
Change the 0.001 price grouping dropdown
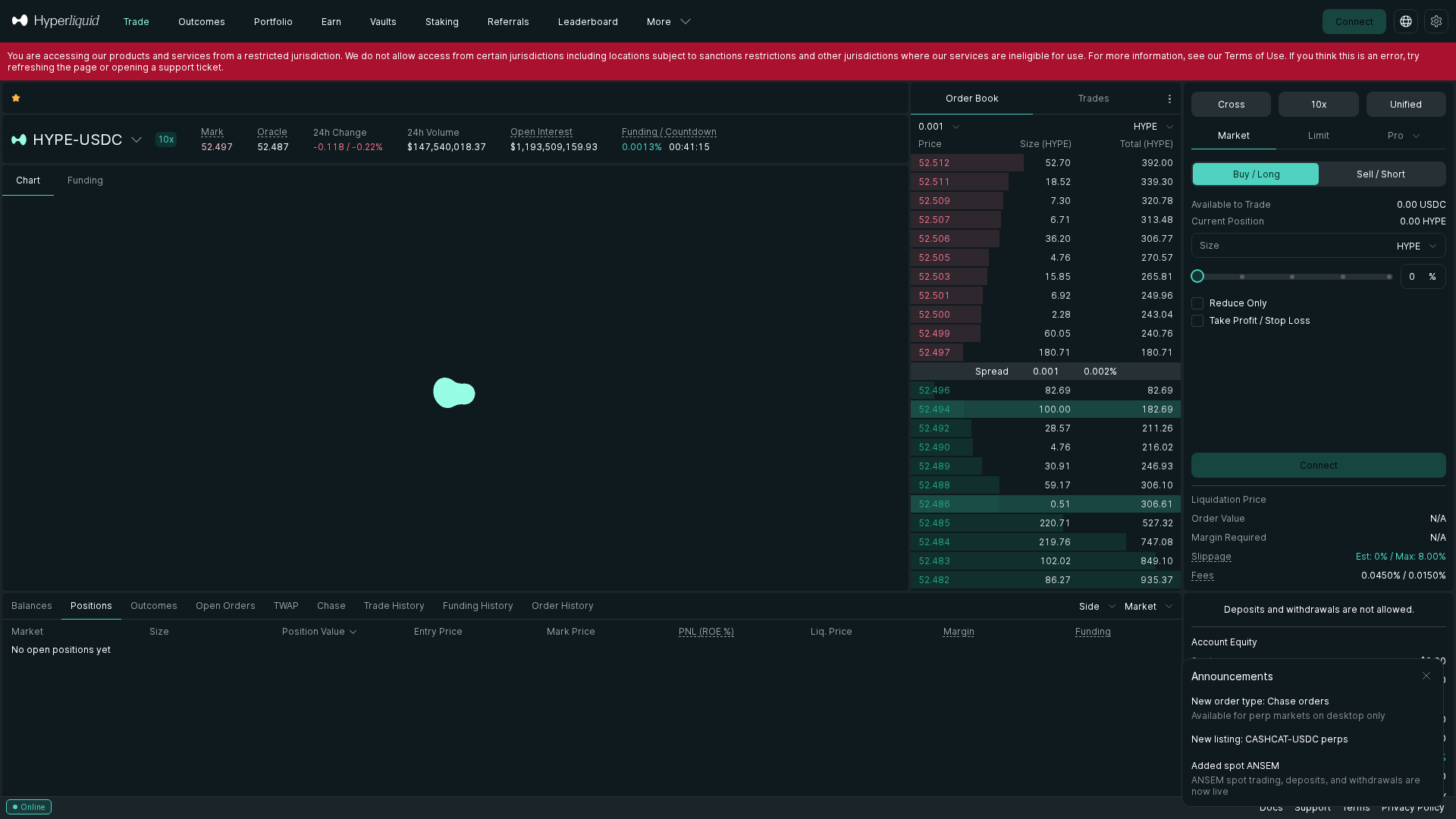pos(939,127)
